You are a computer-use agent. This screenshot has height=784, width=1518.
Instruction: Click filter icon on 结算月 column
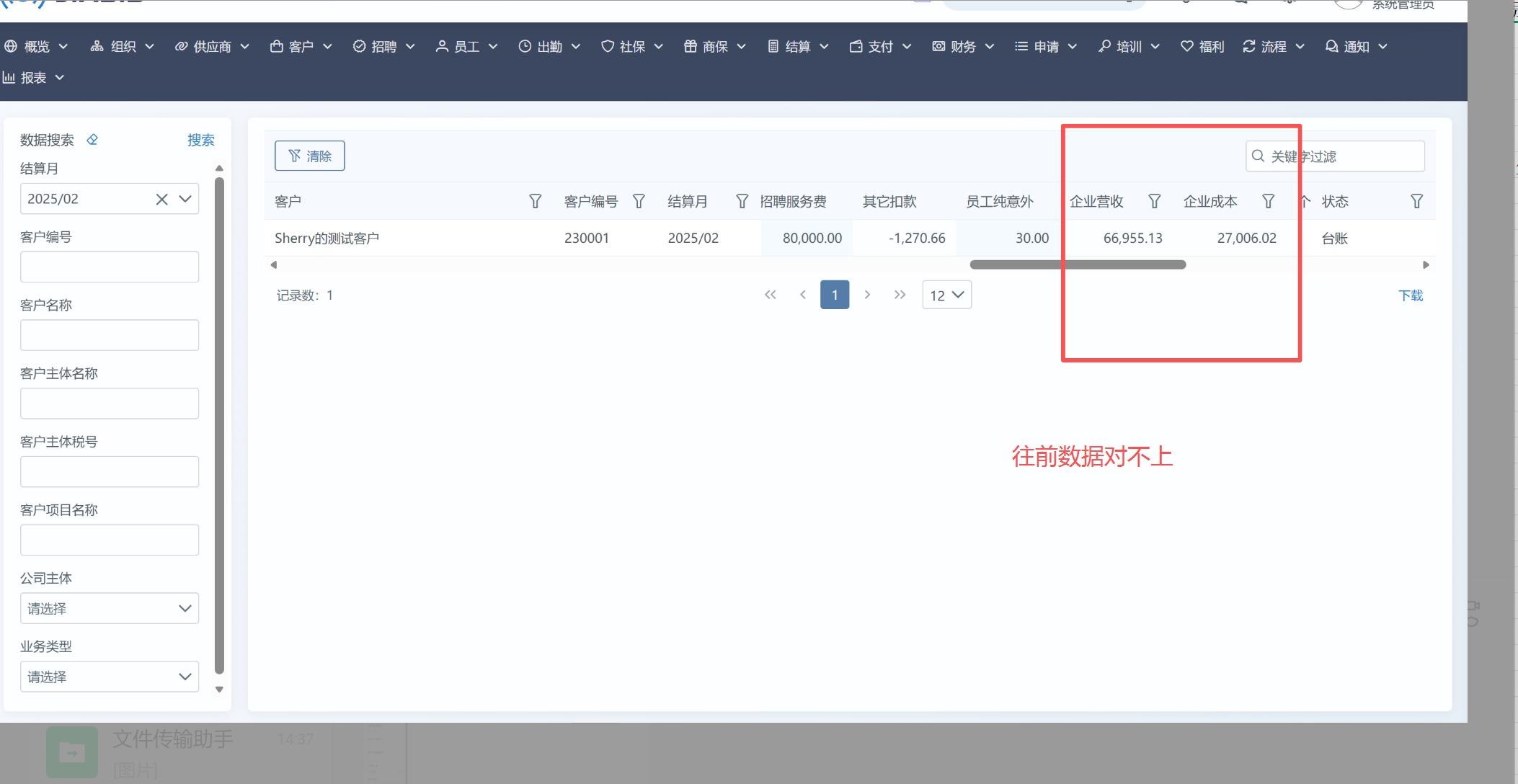pos(742,202)
